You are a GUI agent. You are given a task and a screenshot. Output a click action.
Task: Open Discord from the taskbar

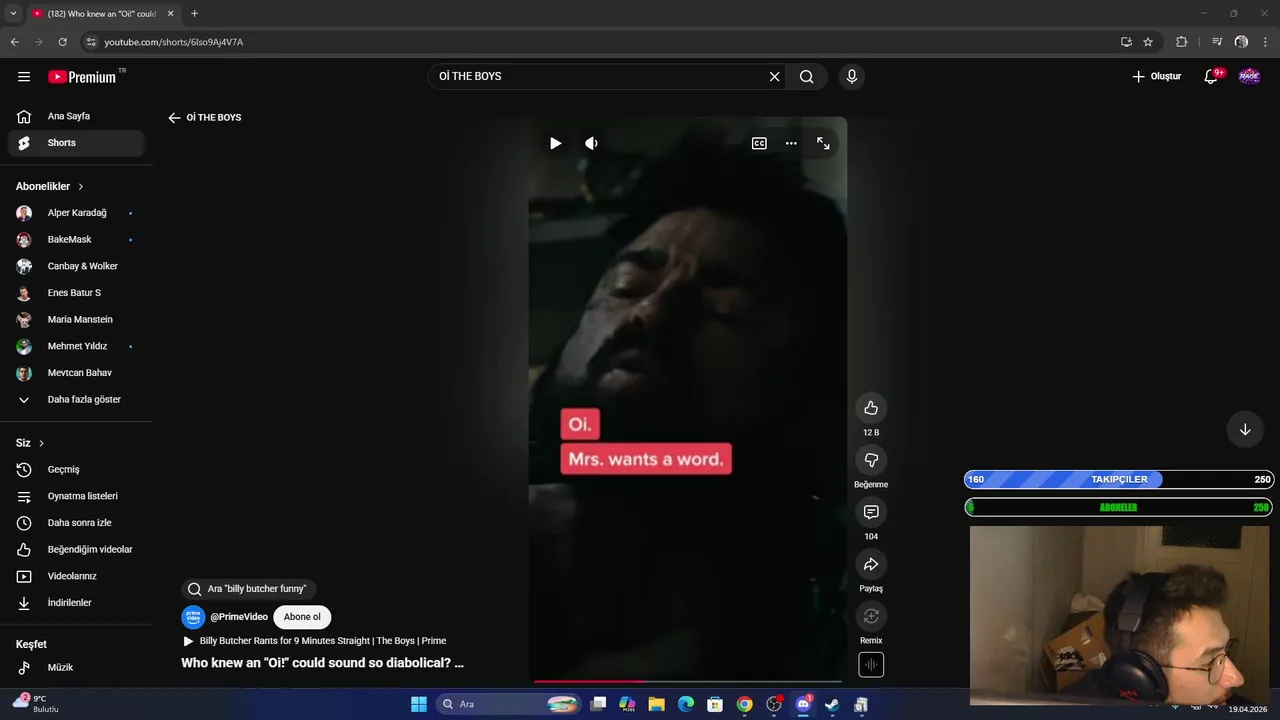click(802, 704)
